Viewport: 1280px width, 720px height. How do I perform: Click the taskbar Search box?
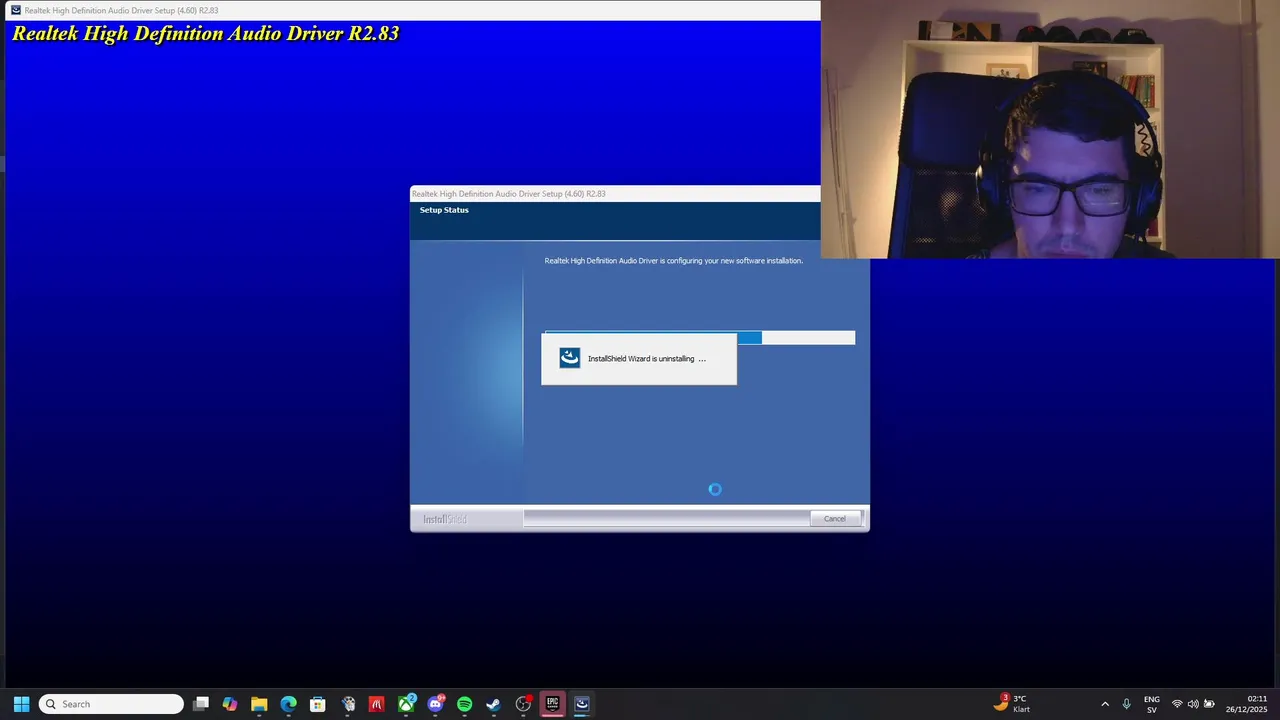point(111,704)
